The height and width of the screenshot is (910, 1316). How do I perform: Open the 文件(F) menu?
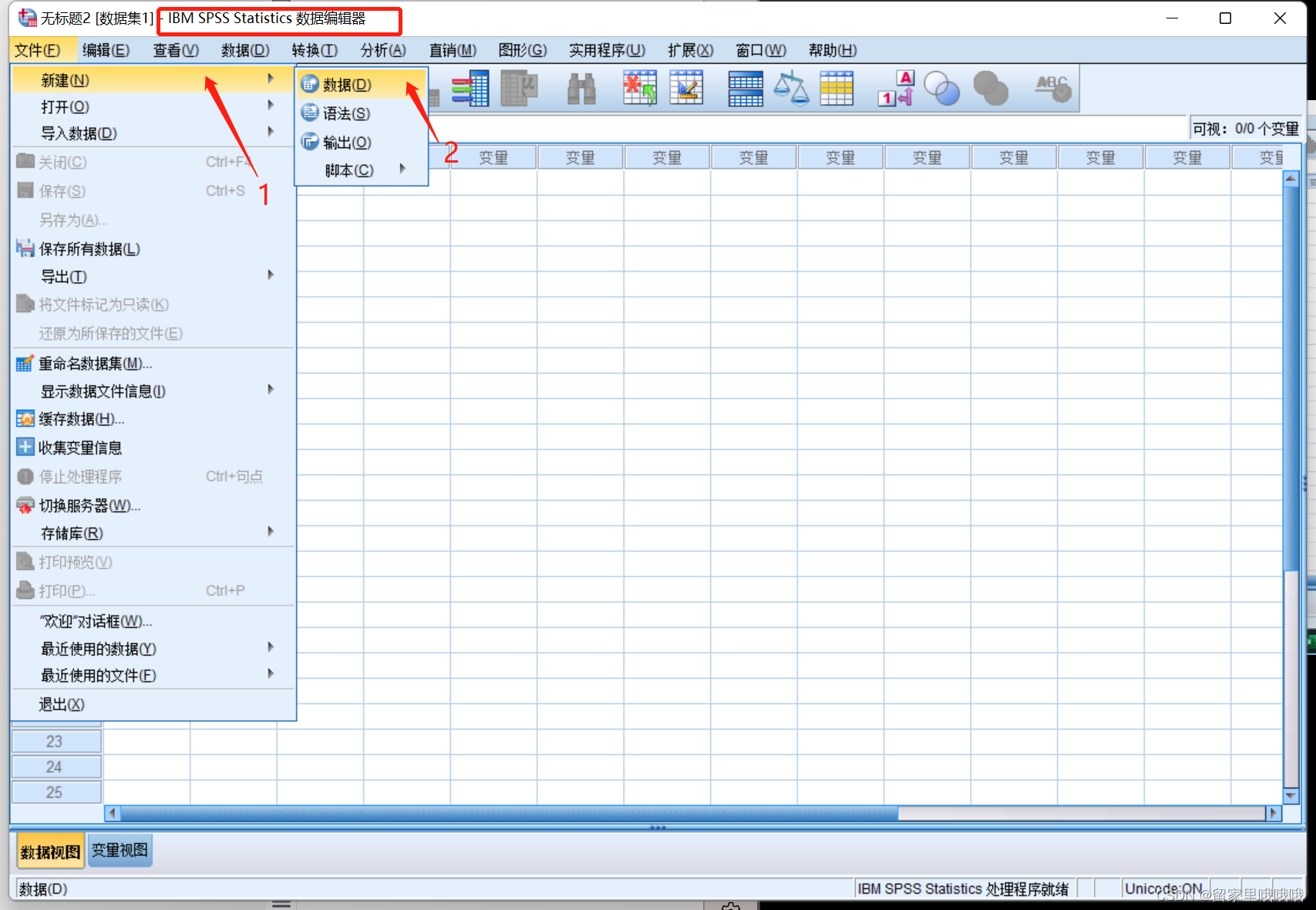coord(38,50)
